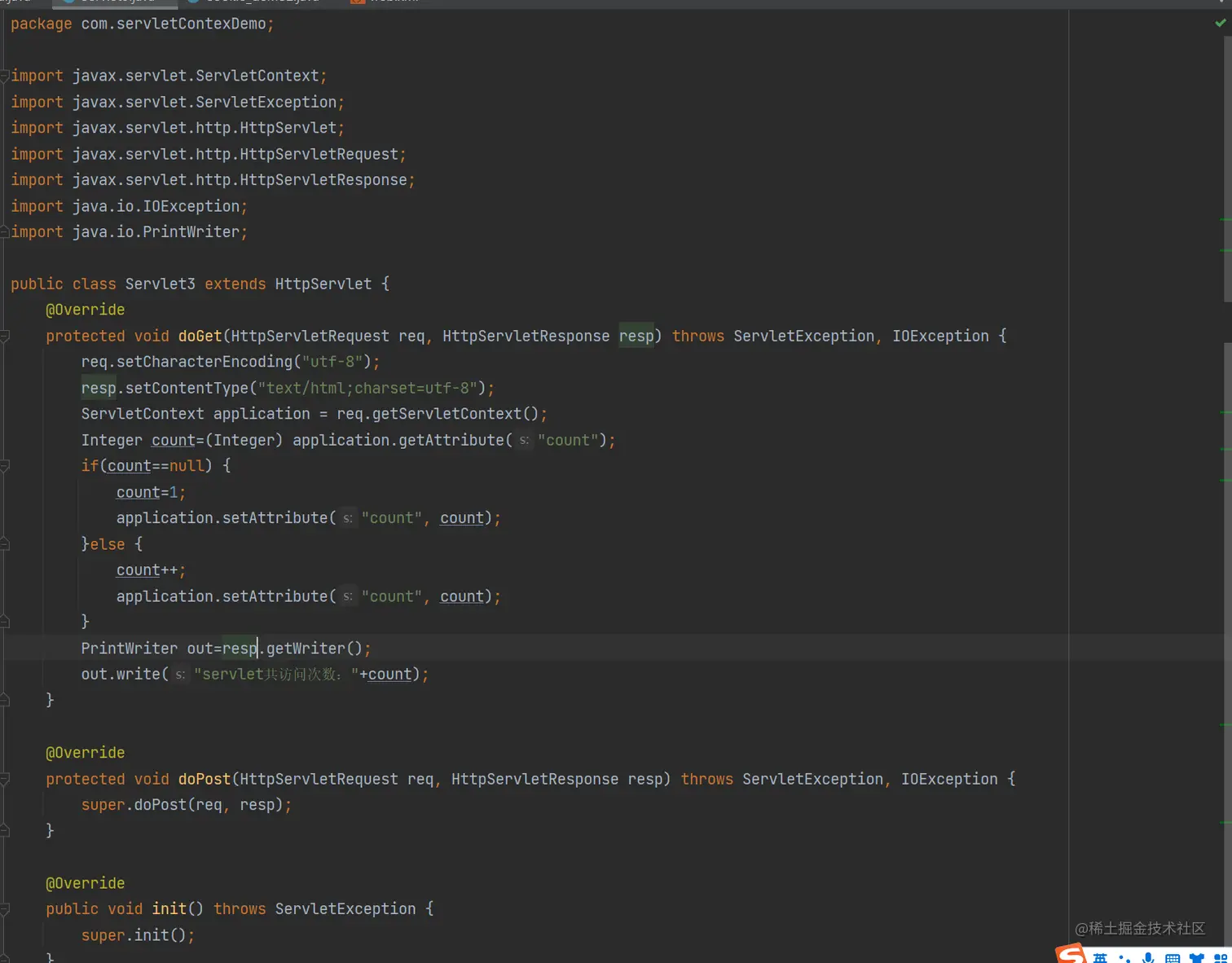This screenshot has width=1232, height=963.
Task: Click the package name com.servletContexDemo
Action: pyautogui.click(x=174, y=24)
